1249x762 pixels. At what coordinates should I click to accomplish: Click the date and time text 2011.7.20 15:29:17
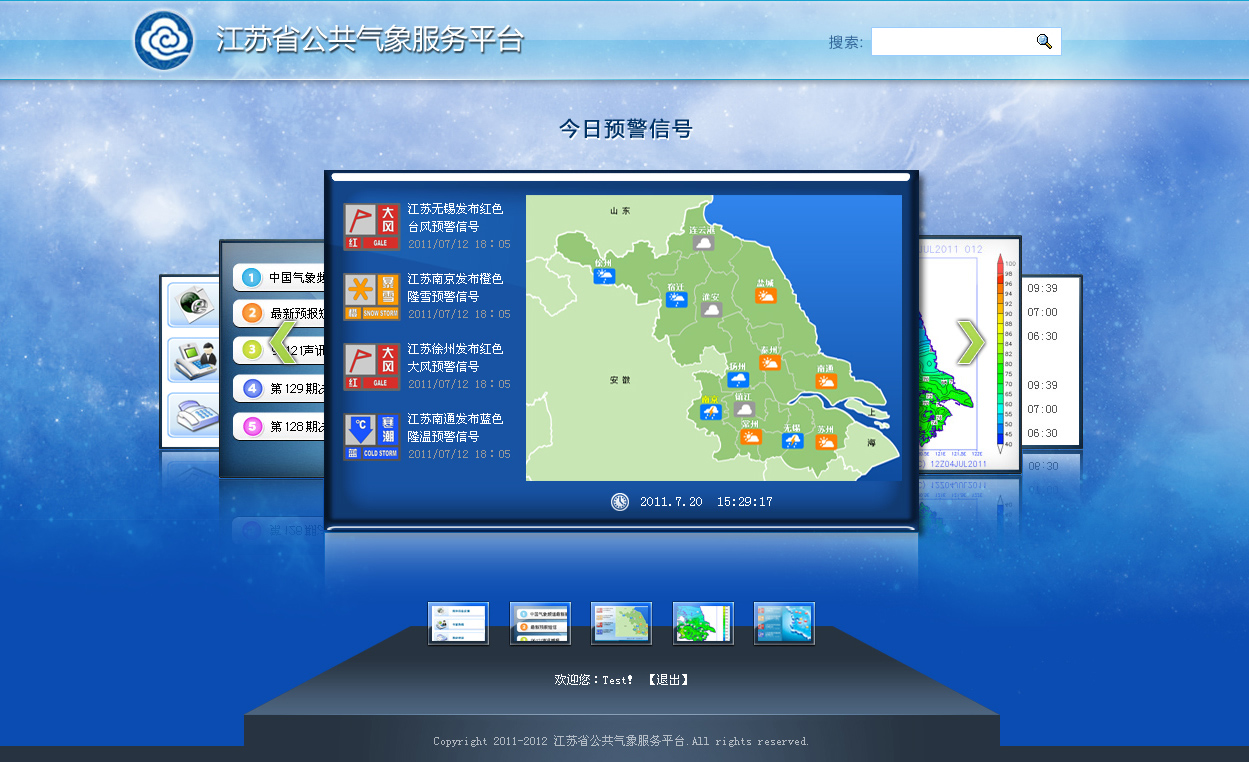[x=706, y=502]
